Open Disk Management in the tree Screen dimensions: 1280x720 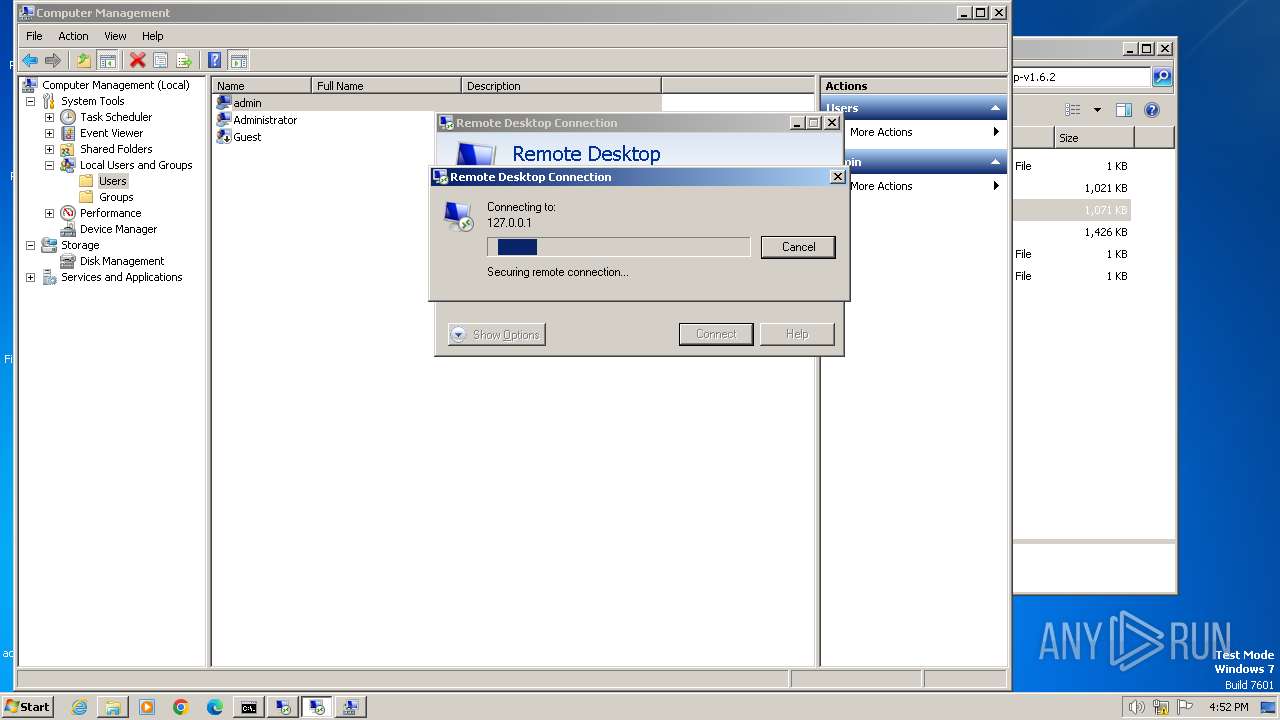122,261
